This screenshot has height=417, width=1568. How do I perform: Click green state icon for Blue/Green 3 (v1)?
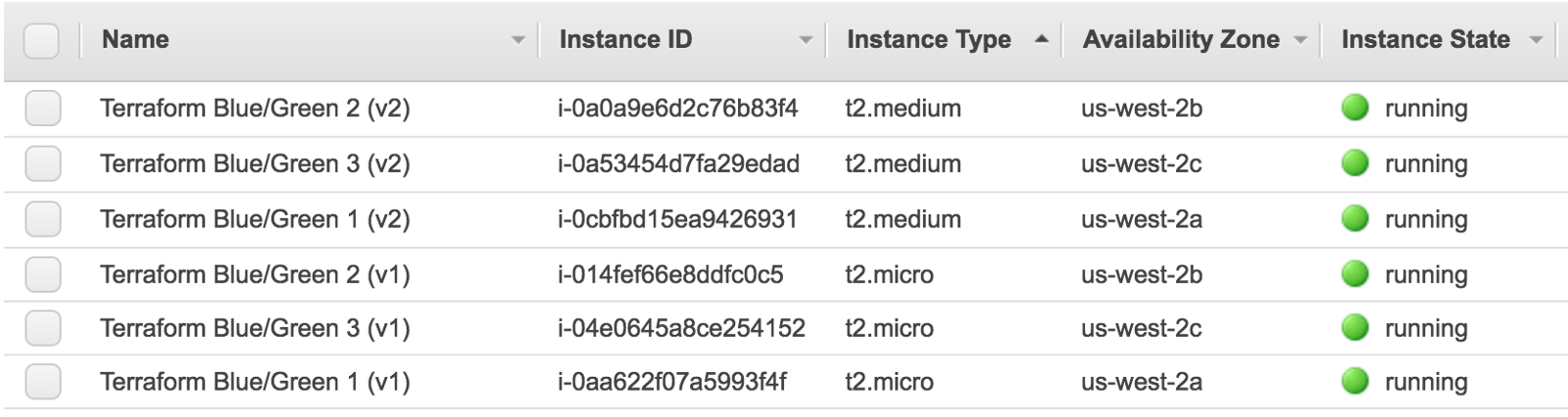coord(1354,328)
